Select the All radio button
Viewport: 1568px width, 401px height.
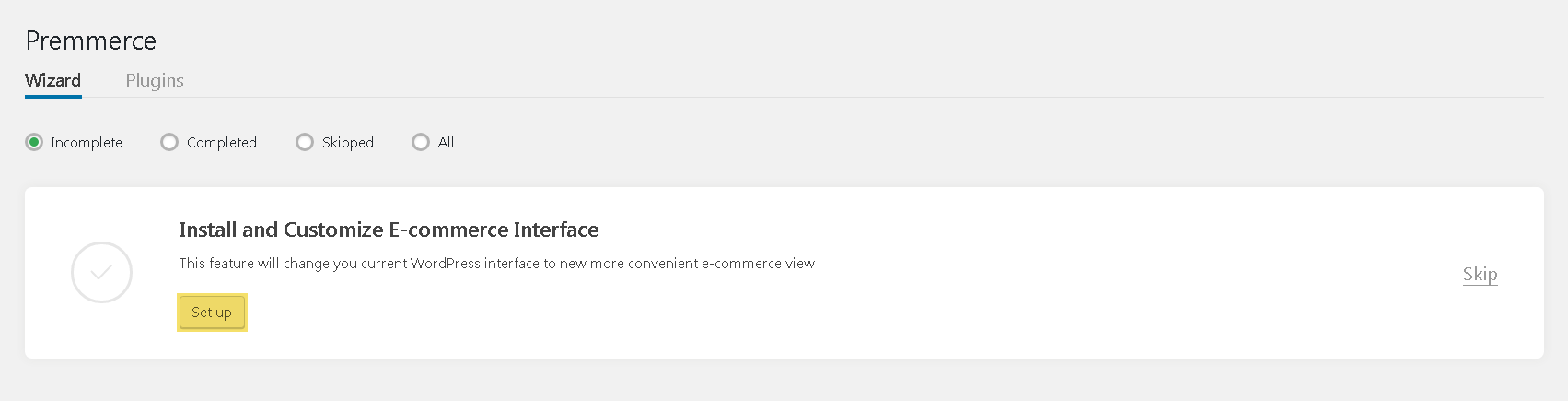tap(421, 142)
